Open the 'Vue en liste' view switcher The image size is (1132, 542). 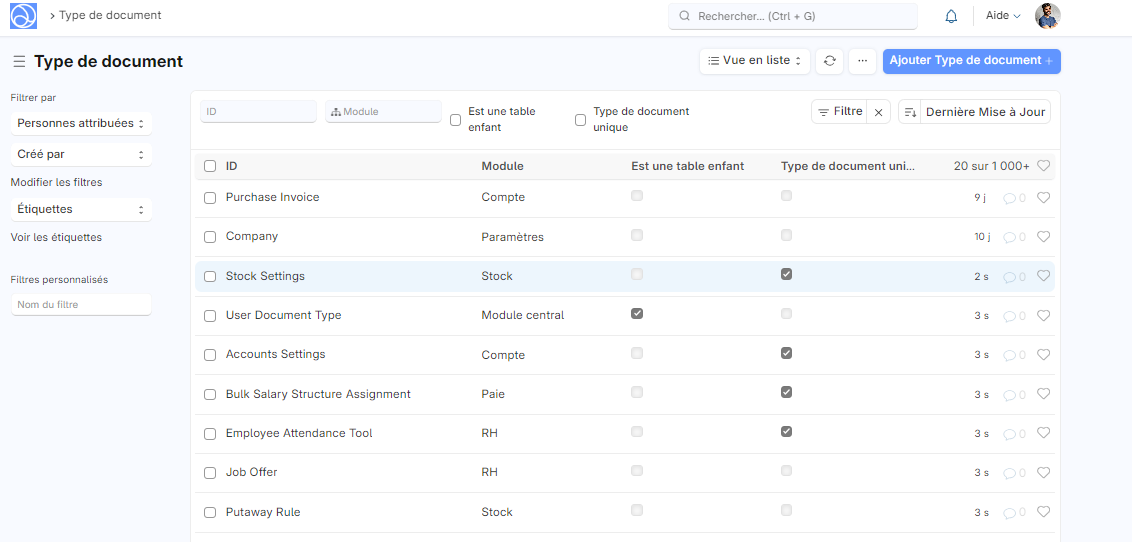pyautogui.click(x=754, y=61)
